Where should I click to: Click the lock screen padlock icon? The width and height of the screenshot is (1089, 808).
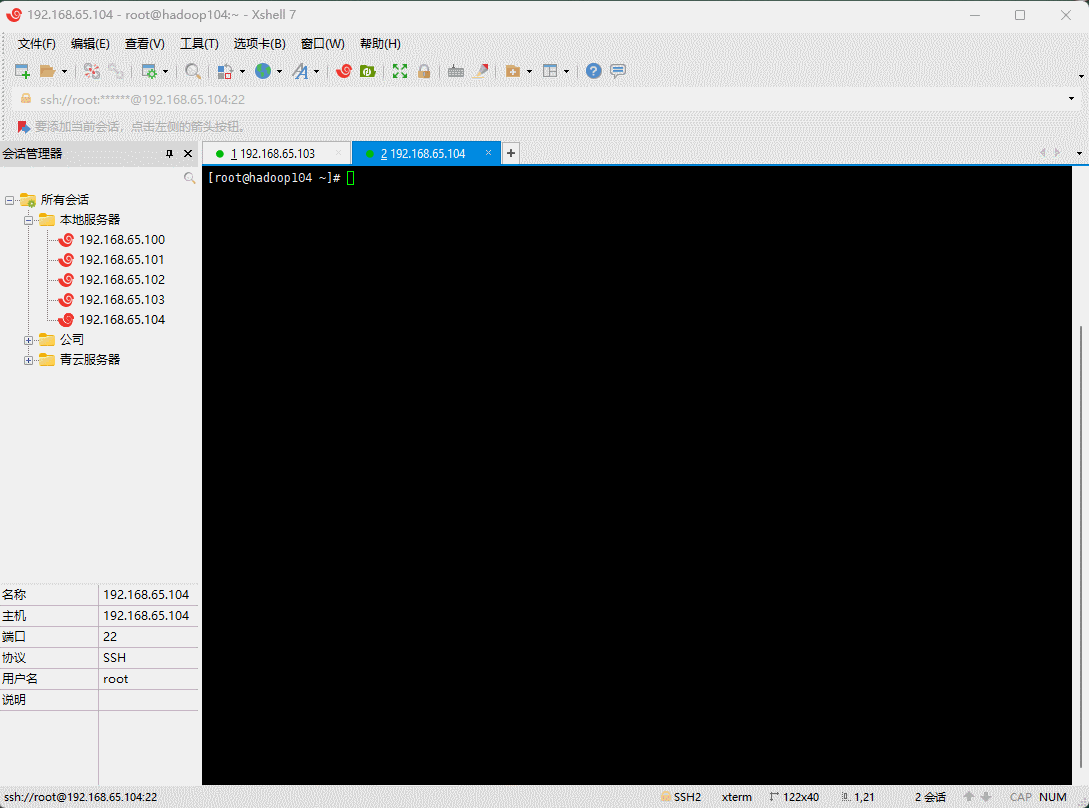(x=424, y=71)
